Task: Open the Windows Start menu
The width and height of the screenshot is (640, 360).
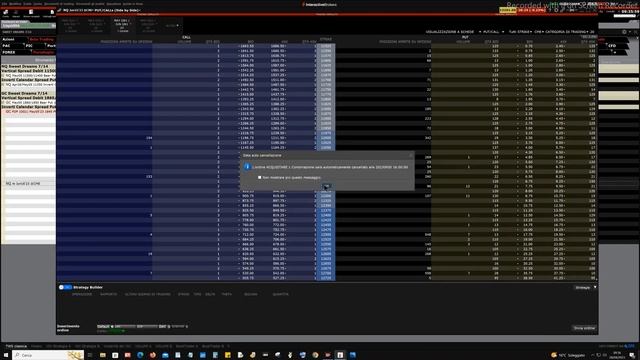Action: [6, 355]
